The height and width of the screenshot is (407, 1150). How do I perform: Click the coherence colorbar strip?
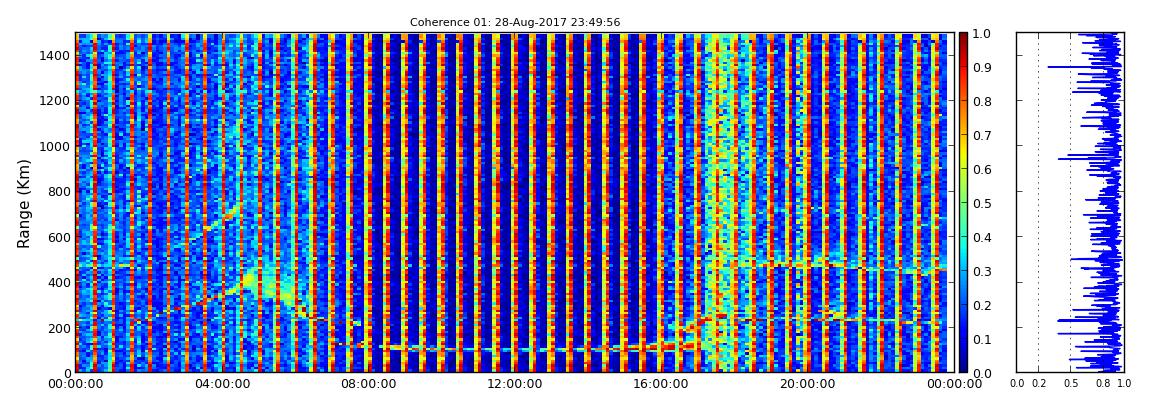(964, 202)
